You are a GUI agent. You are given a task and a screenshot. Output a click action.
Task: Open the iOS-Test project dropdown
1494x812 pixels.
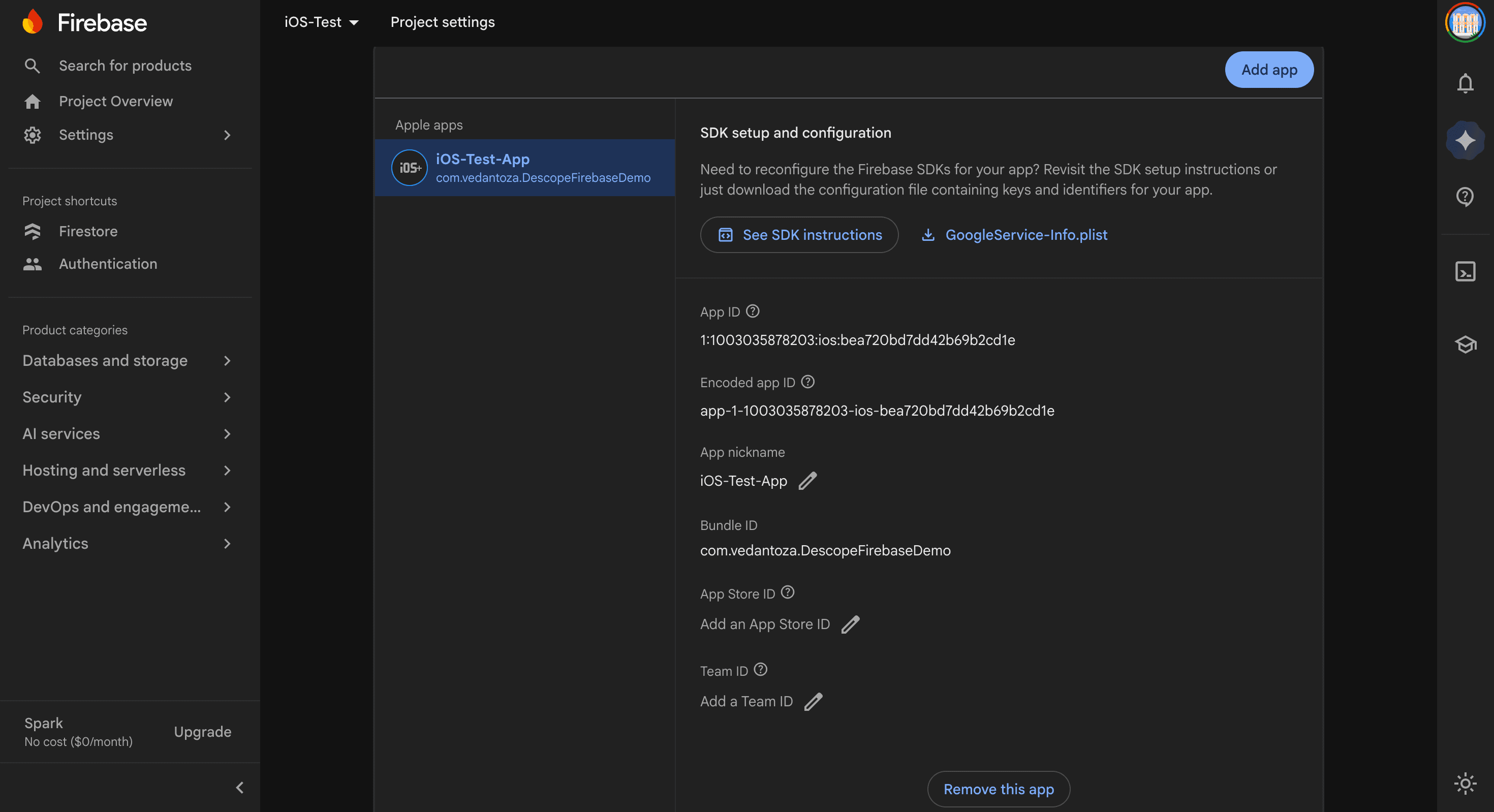pyautogui.click(x=321, y=22)
